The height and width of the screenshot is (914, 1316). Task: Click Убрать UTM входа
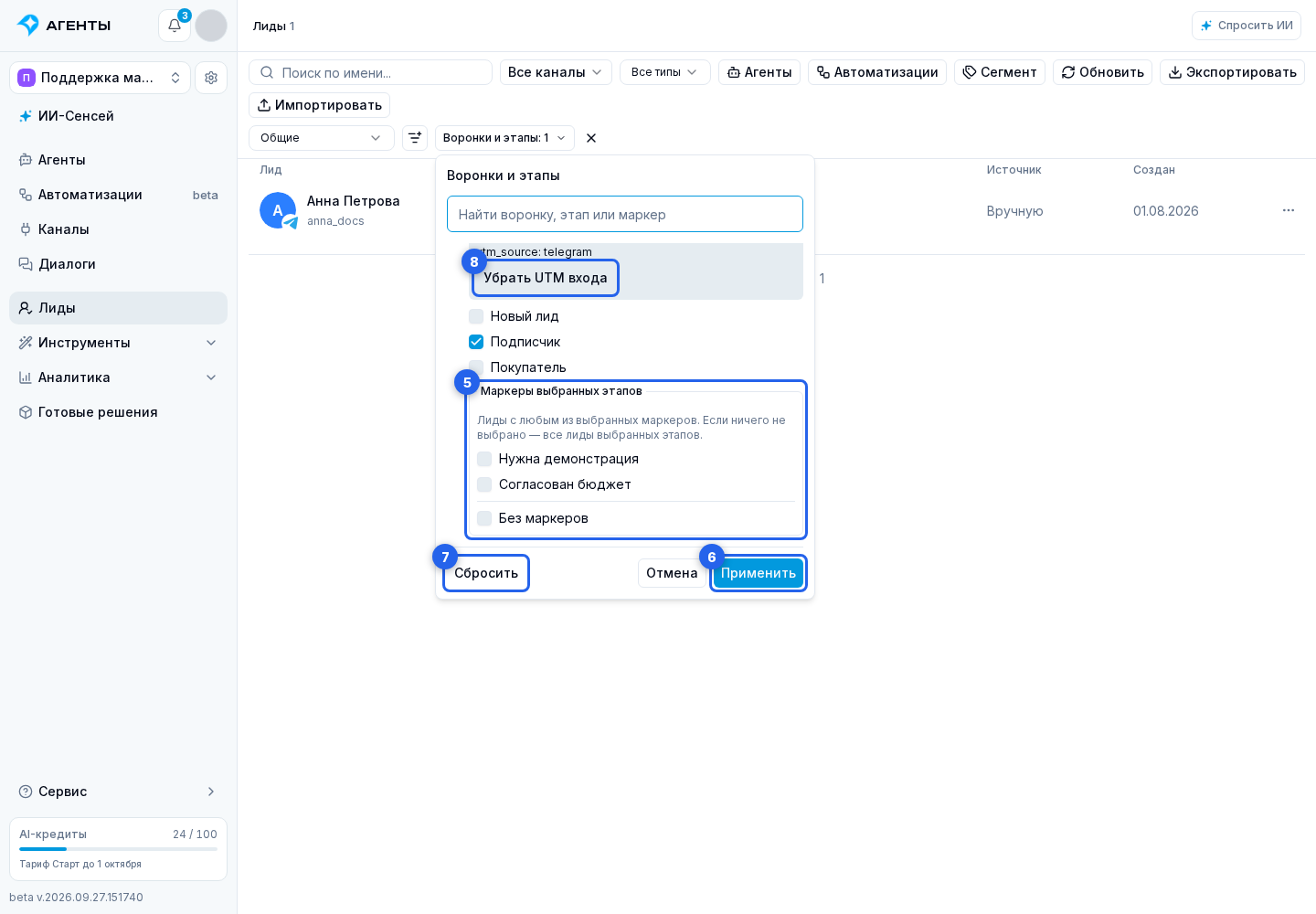(x=546, y=278)
